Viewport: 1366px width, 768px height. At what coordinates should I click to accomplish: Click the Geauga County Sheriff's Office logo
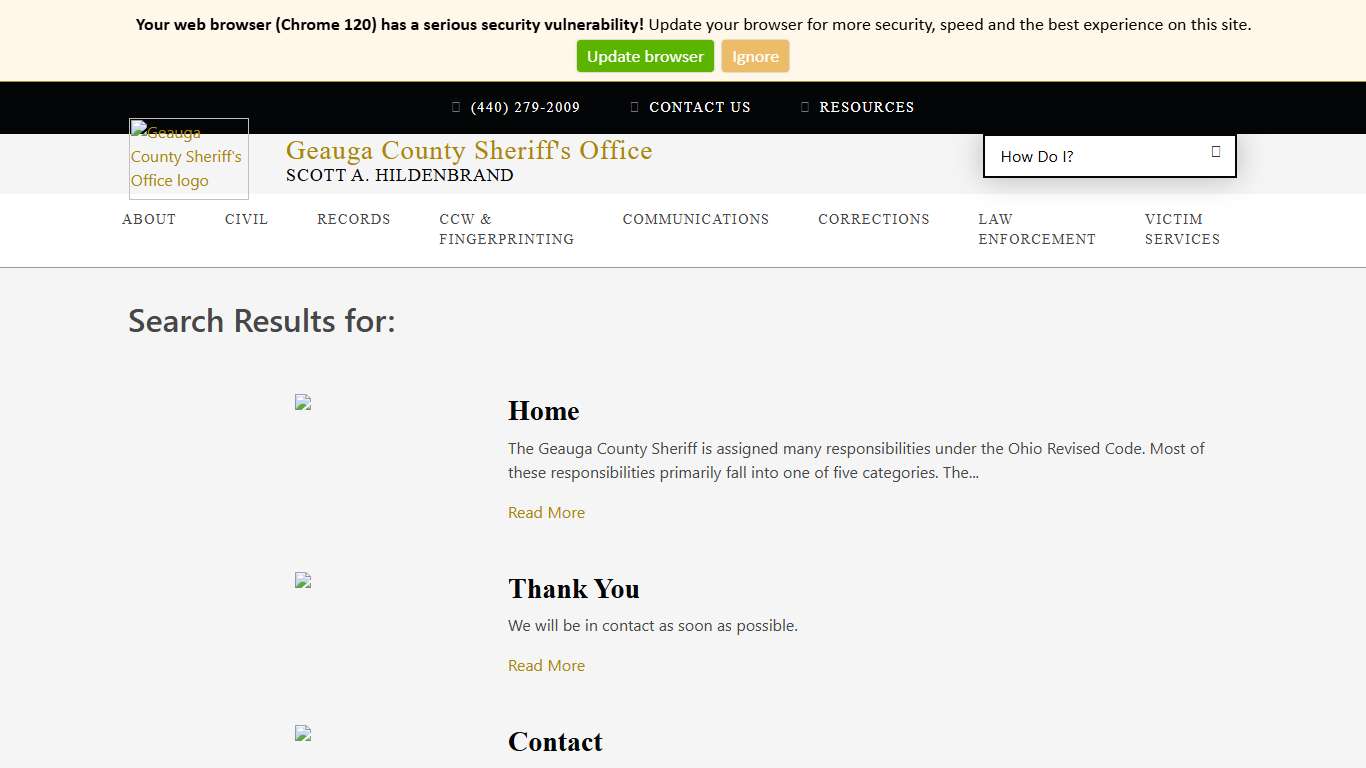(188, 157)
